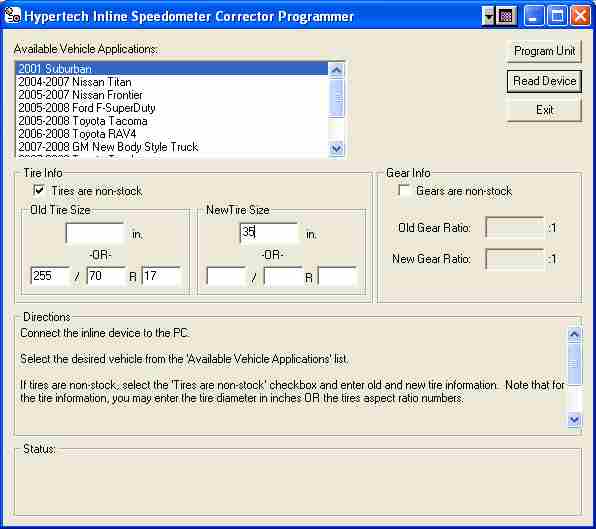This screenshot has height=529, width=596.
Task: Click the old tire rim field showing 17
Action: (x=161, y=276)
